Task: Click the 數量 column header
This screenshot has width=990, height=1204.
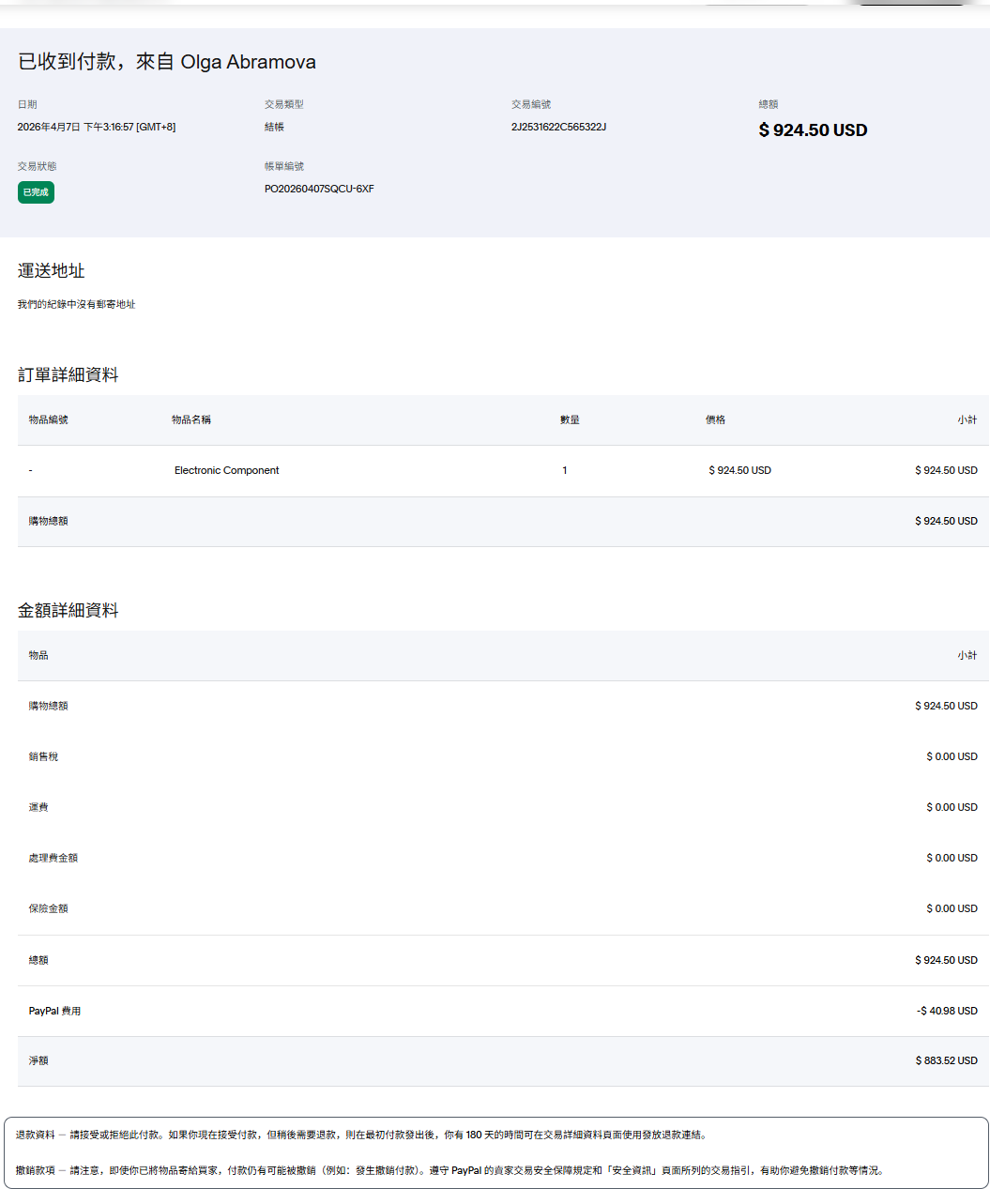Action: point(570,419)
